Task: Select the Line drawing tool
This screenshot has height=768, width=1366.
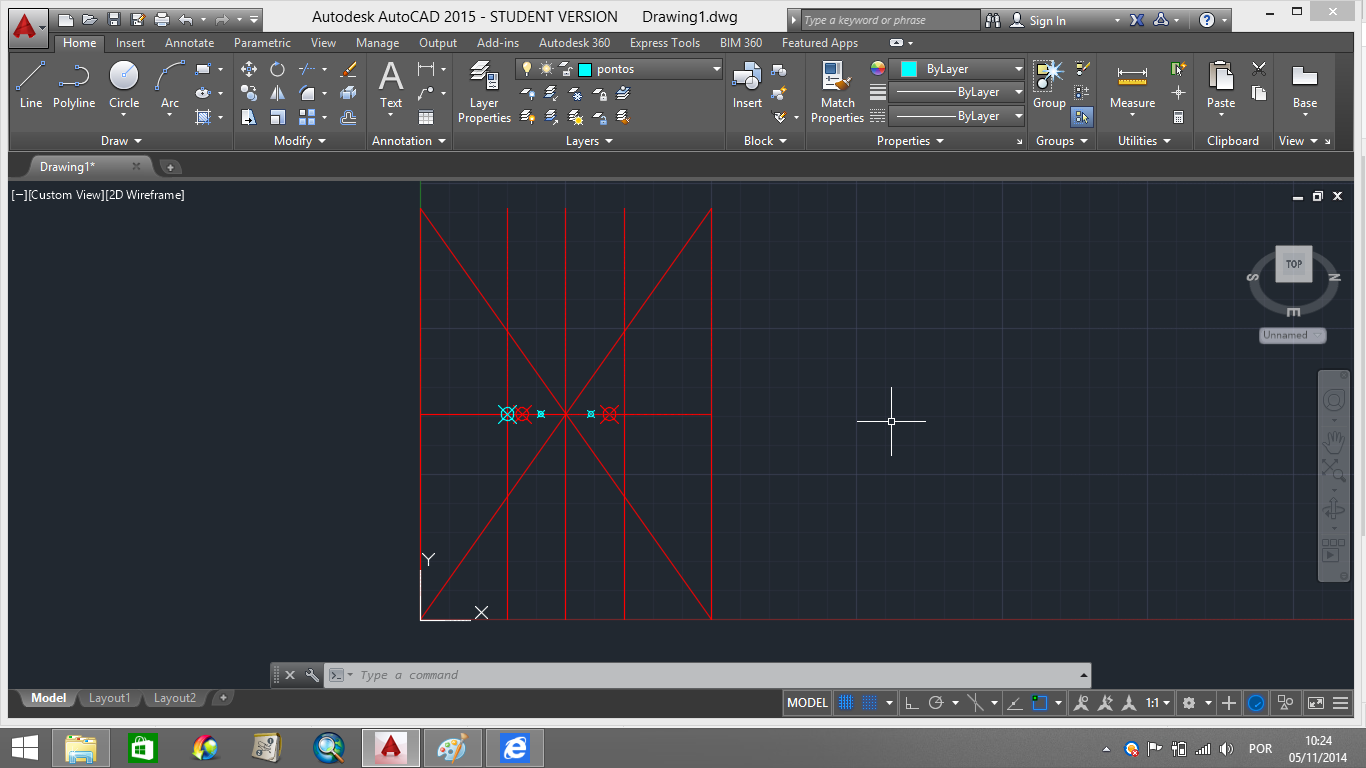Action: pos(31,84)
